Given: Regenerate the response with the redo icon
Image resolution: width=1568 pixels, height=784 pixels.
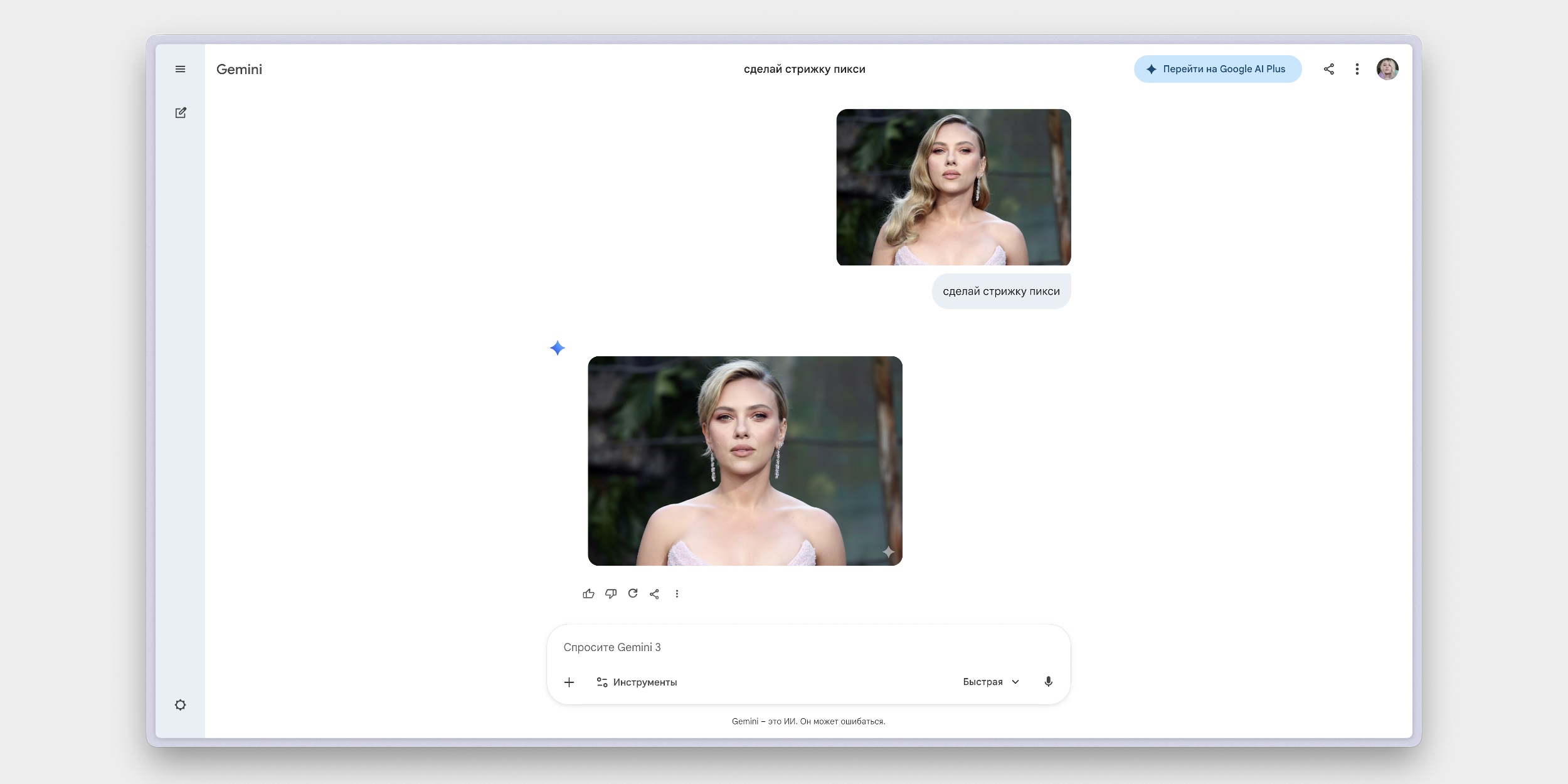Looking at the screenshot, I should point(633,593).
